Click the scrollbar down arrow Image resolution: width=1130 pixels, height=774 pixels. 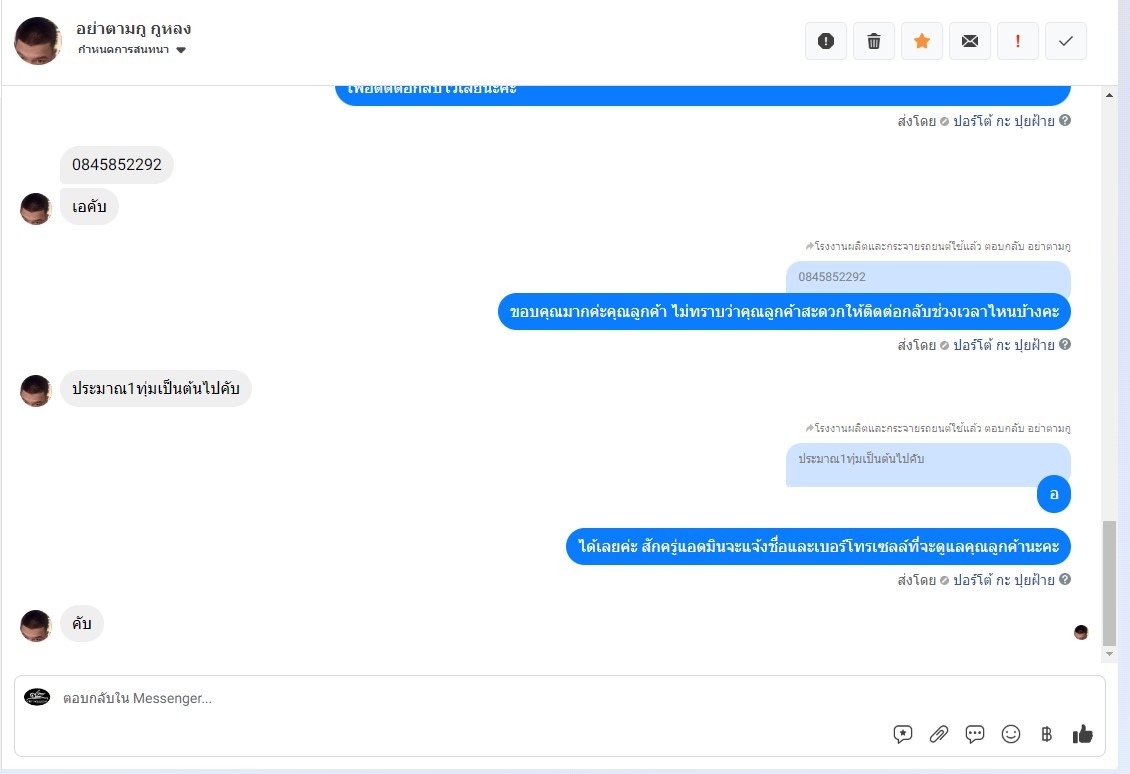pos(1109,654)
